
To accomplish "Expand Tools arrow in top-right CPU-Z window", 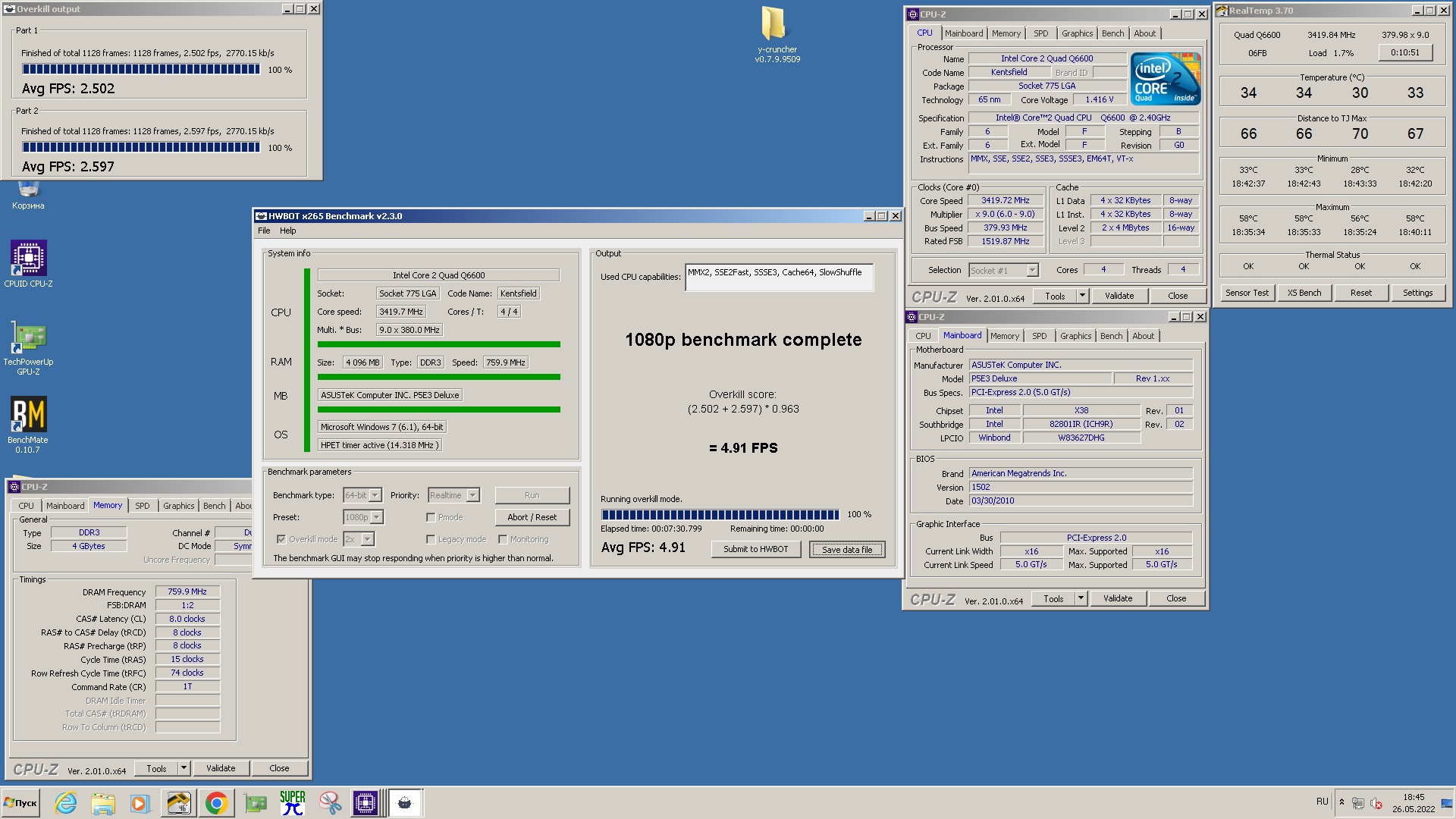I will 1082,296.
